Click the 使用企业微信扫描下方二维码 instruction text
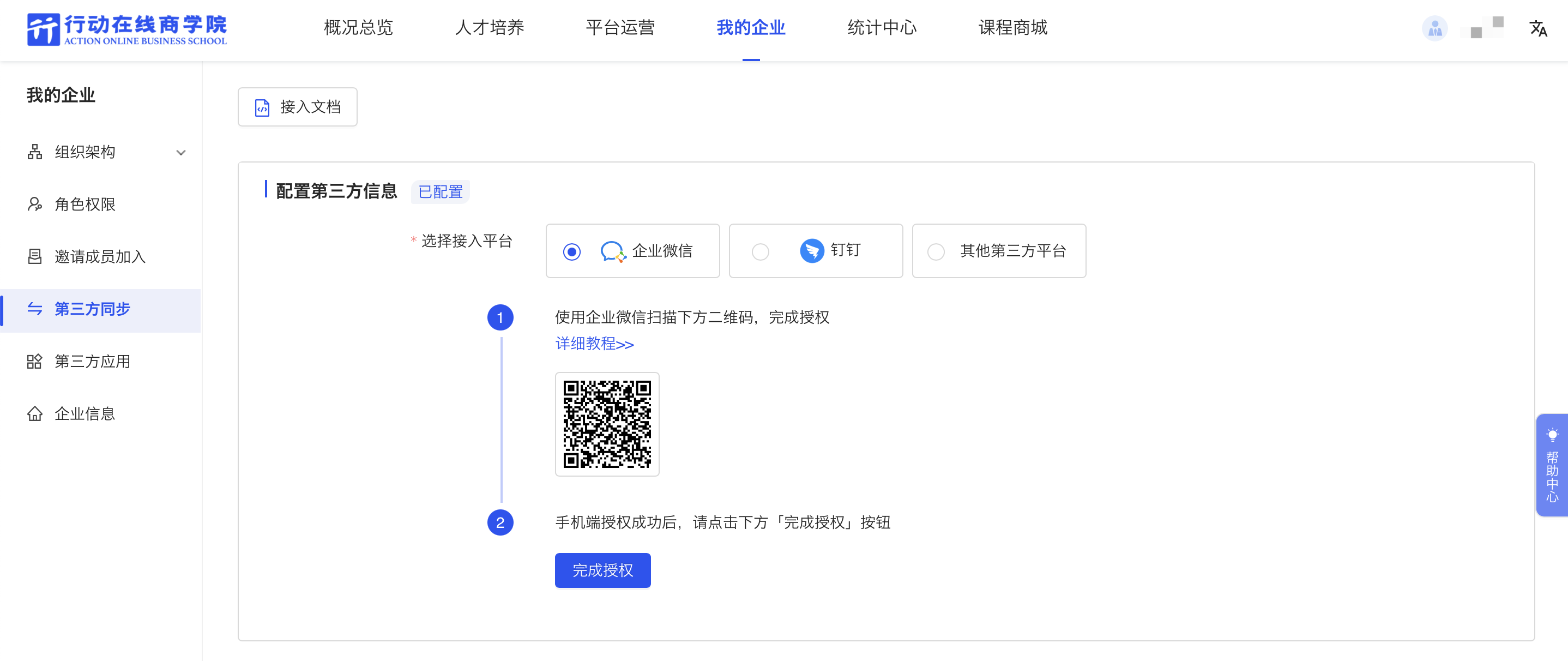1568x661 pixels. click(692, 317)
